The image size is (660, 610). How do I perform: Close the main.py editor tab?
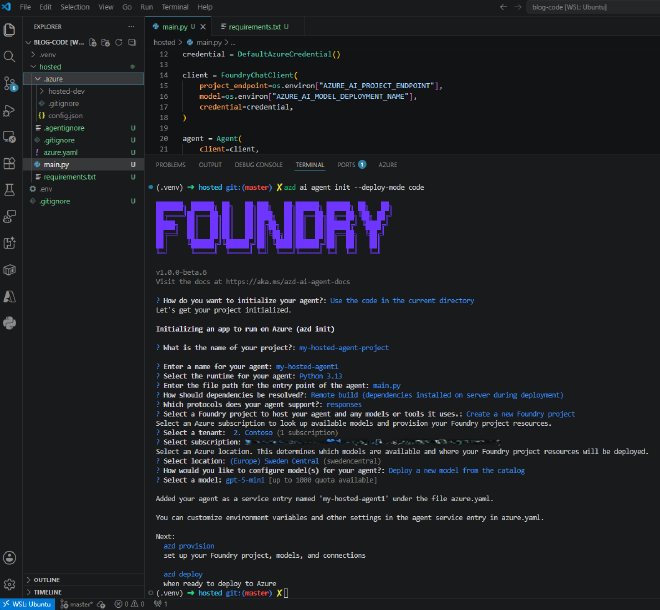click(203, 27)
